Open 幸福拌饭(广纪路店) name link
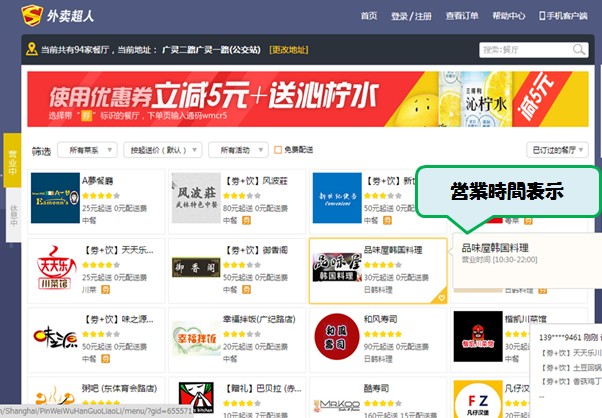 259,319
